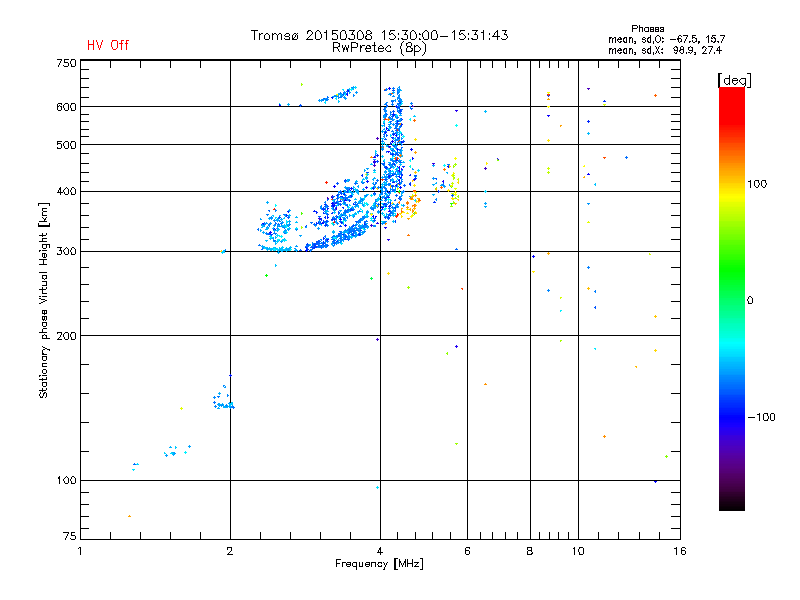Click the black bottom of the phase colorbar
800x600 pixels.
(x=732, y=503)
